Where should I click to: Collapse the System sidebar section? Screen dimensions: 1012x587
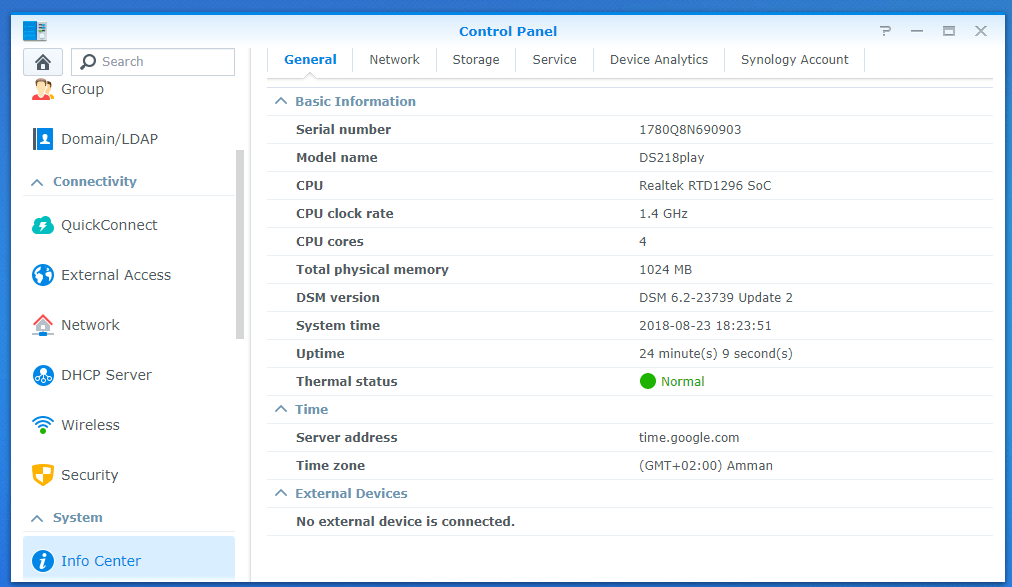tap(37, 518)
